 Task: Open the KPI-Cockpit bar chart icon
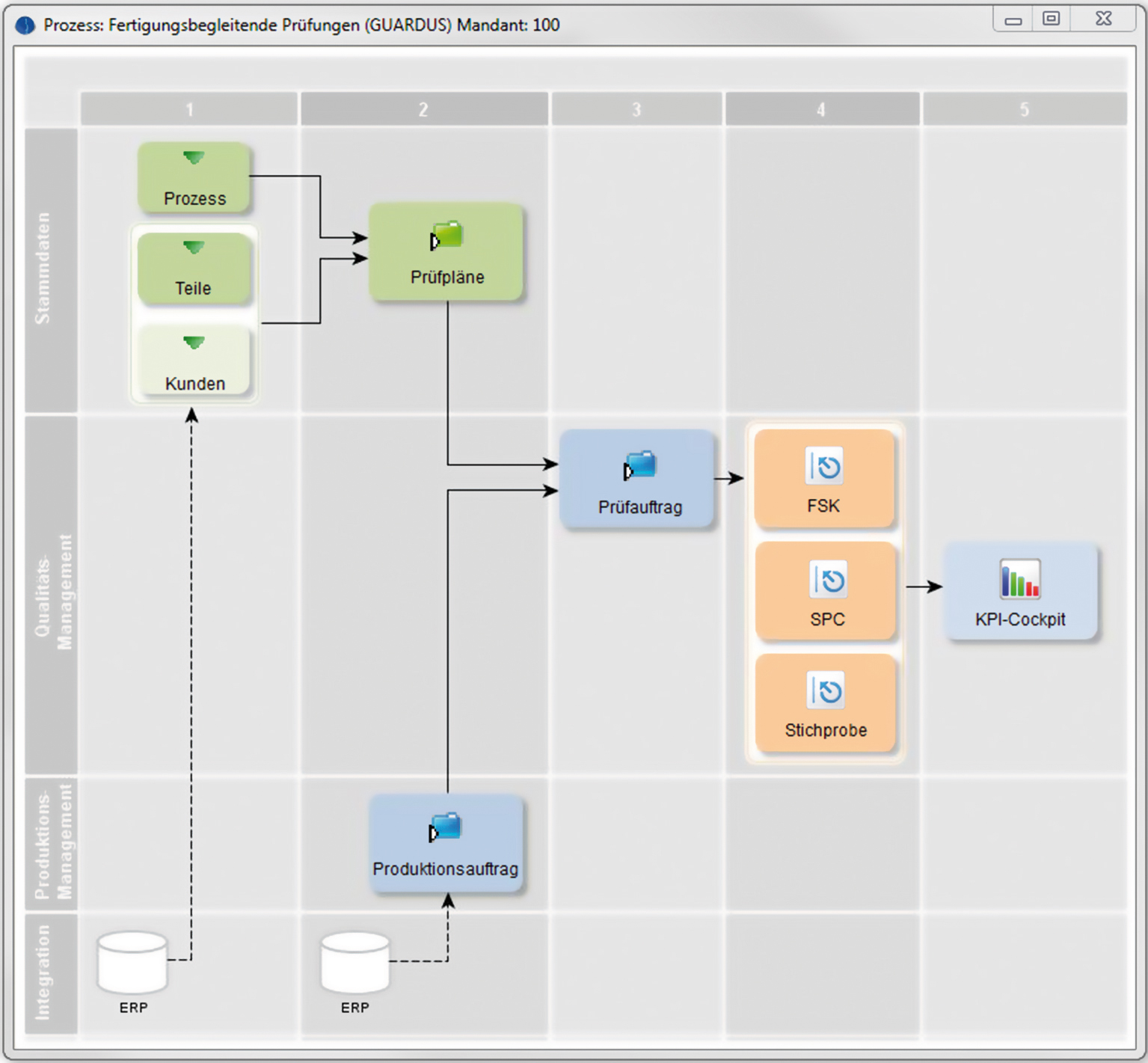pyautogui.click(x=1020, y=580)
